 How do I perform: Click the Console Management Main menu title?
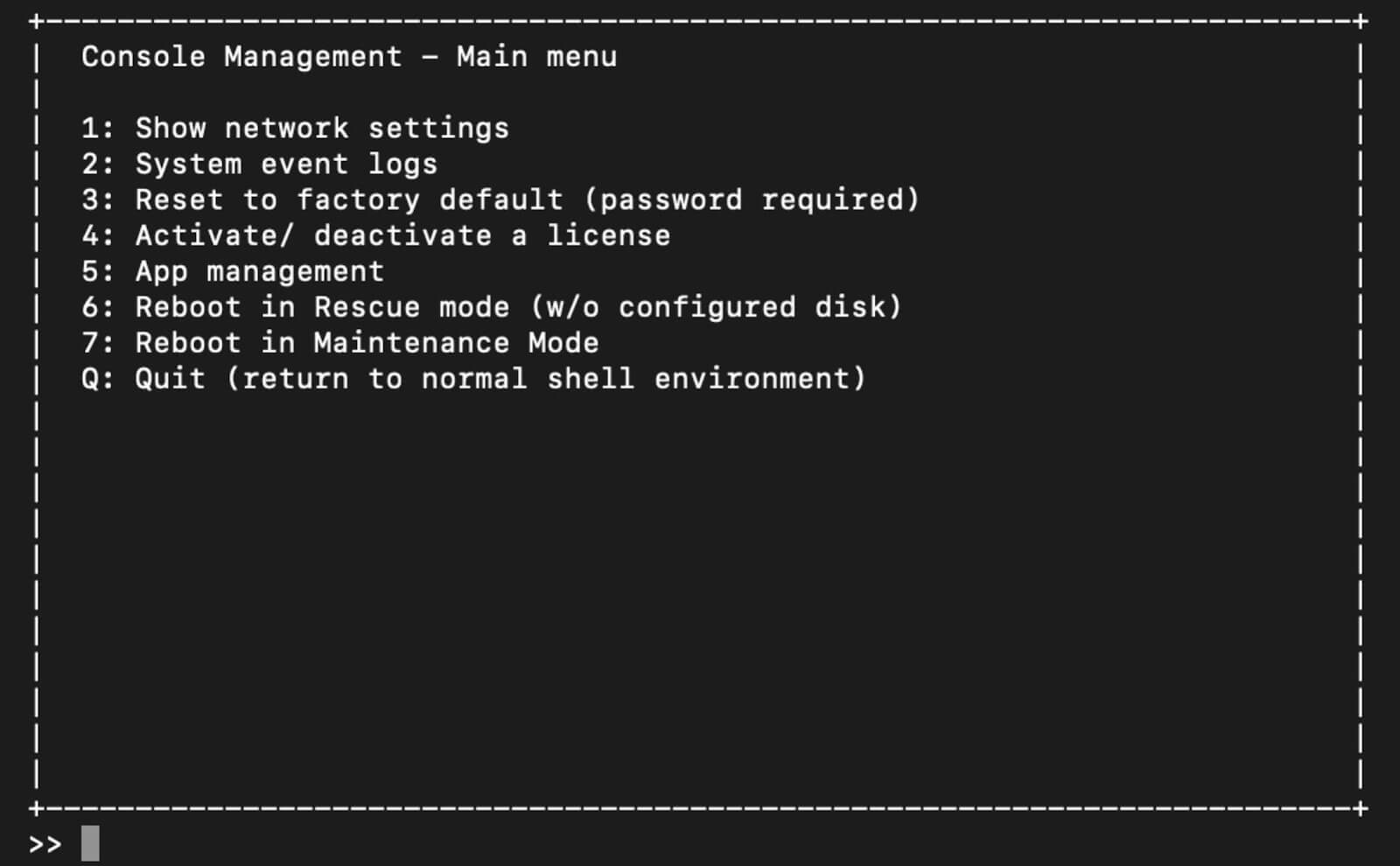349,57
